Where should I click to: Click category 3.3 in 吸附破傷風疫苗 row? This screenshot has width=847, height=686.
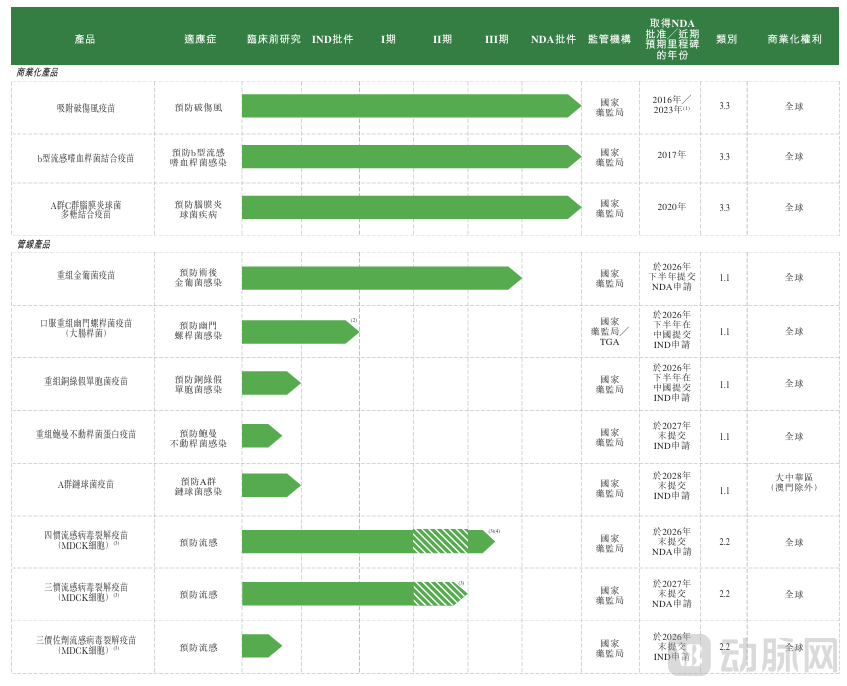[x=724, y=105]
